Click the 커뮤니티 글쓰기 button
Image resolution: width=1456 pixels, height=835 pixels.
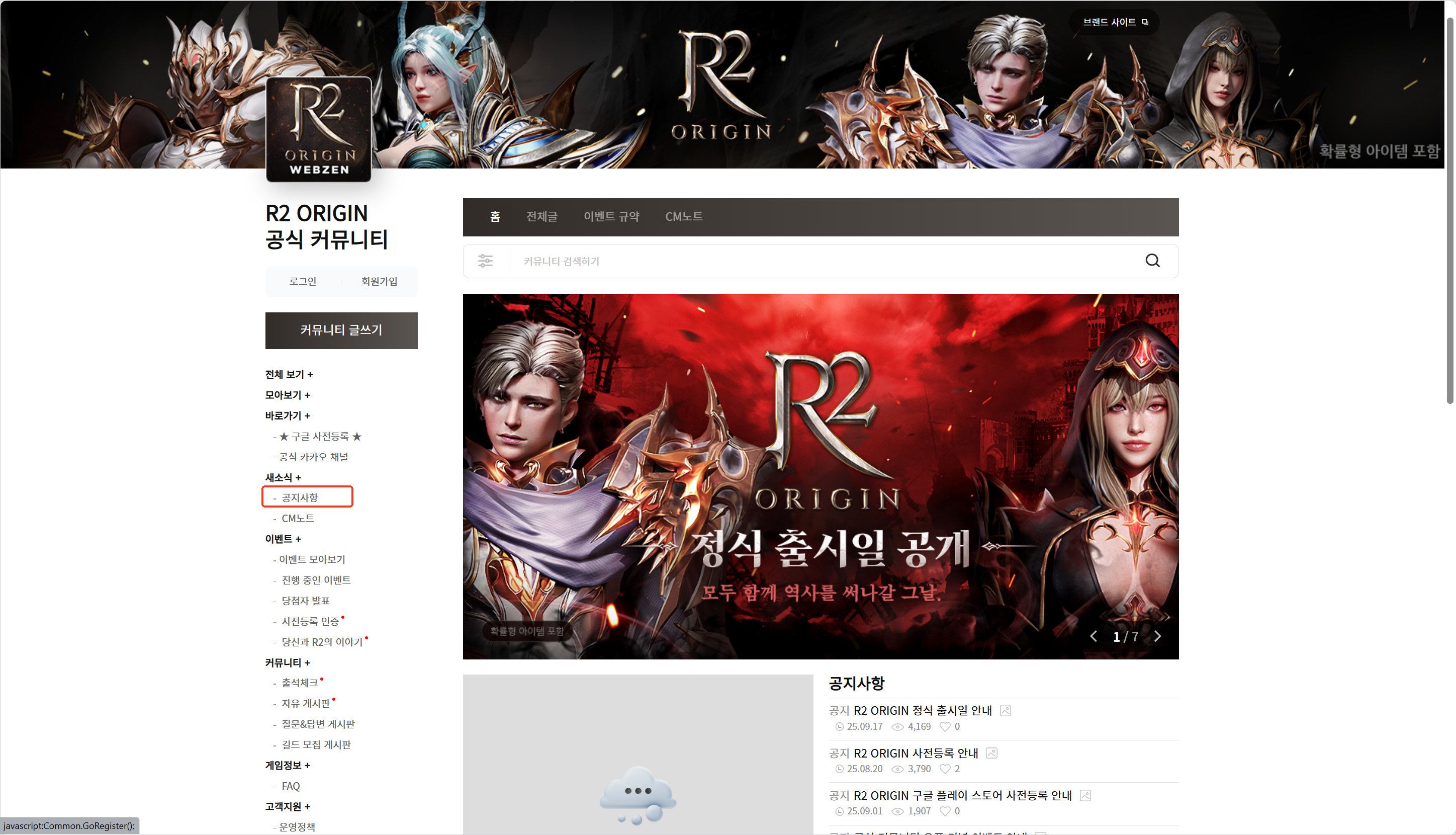341,330
